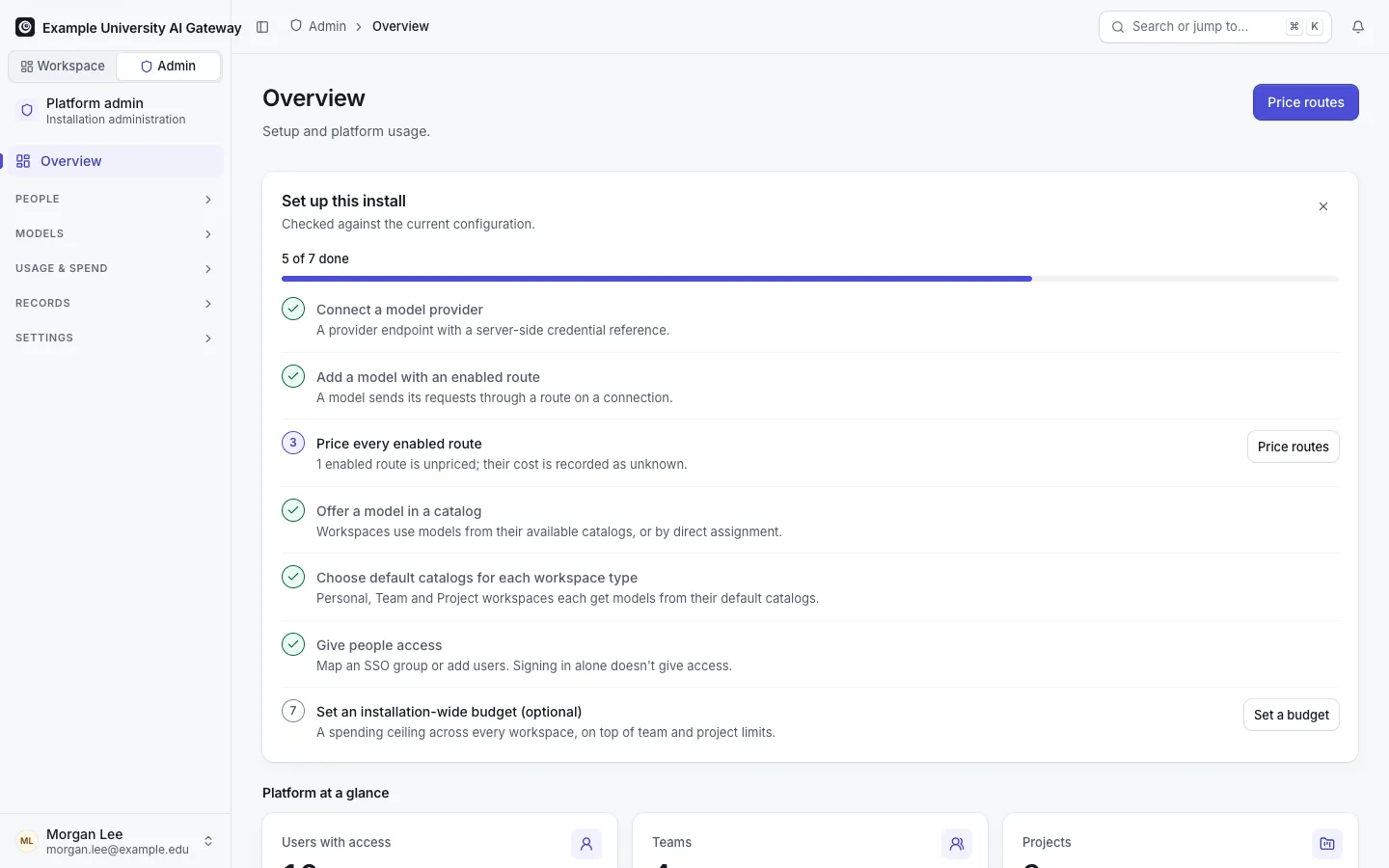The image size is (1389, 868).
Task: Click the Users with access person icon
Action: pyautogui.click(x=586, y=844)
